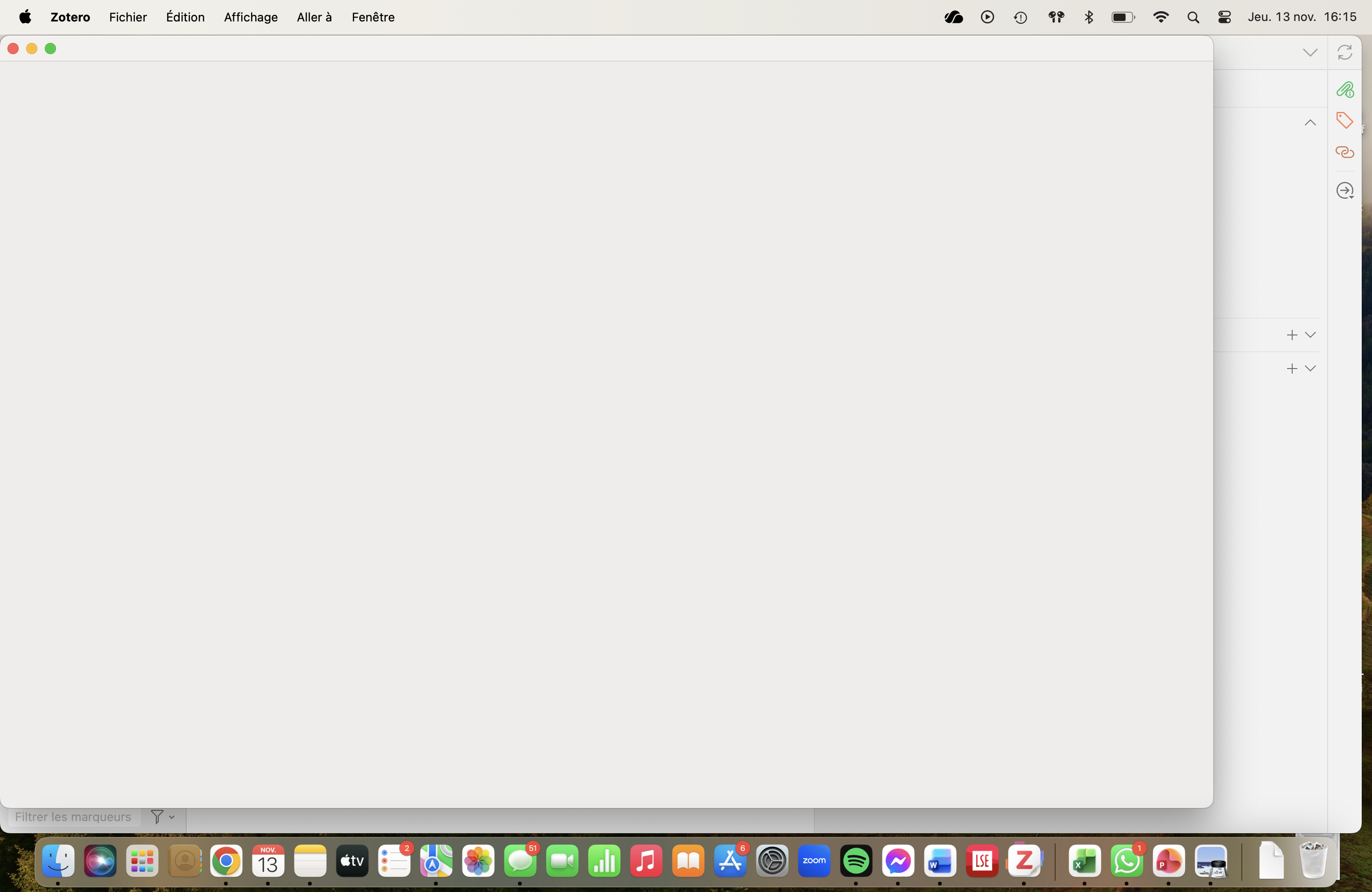Open Spotlight search in menu bar

tap(1193, 17)
